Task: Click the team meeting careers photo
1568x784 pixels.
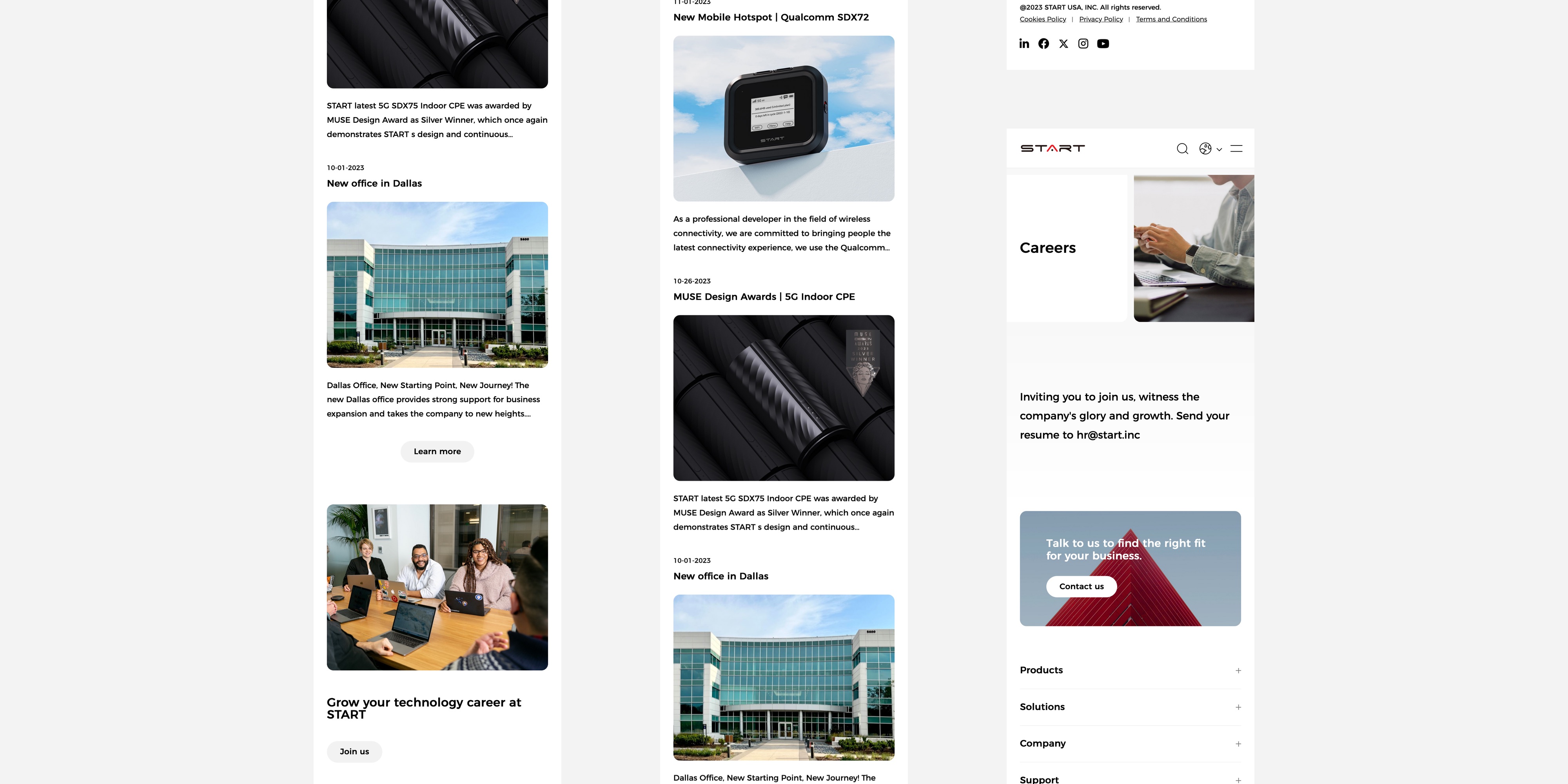Action: point(437,587)
